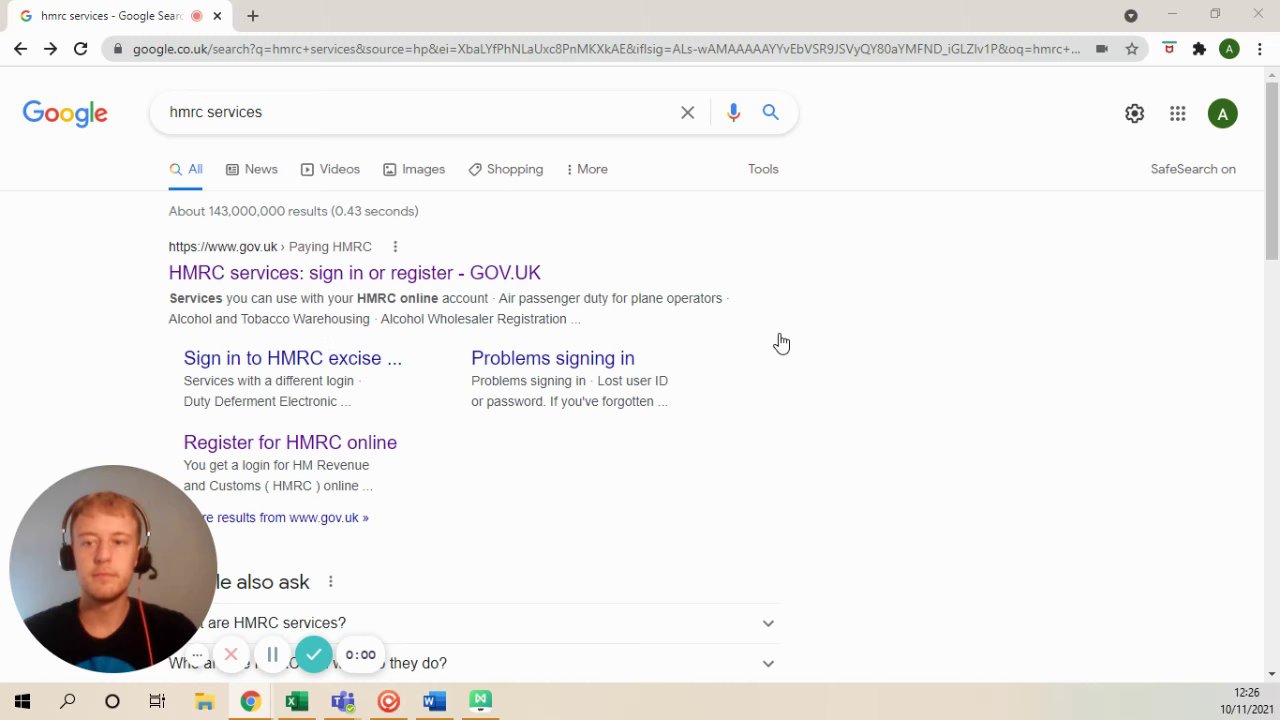Clear the search box with X icon

(x=687, y=113)
